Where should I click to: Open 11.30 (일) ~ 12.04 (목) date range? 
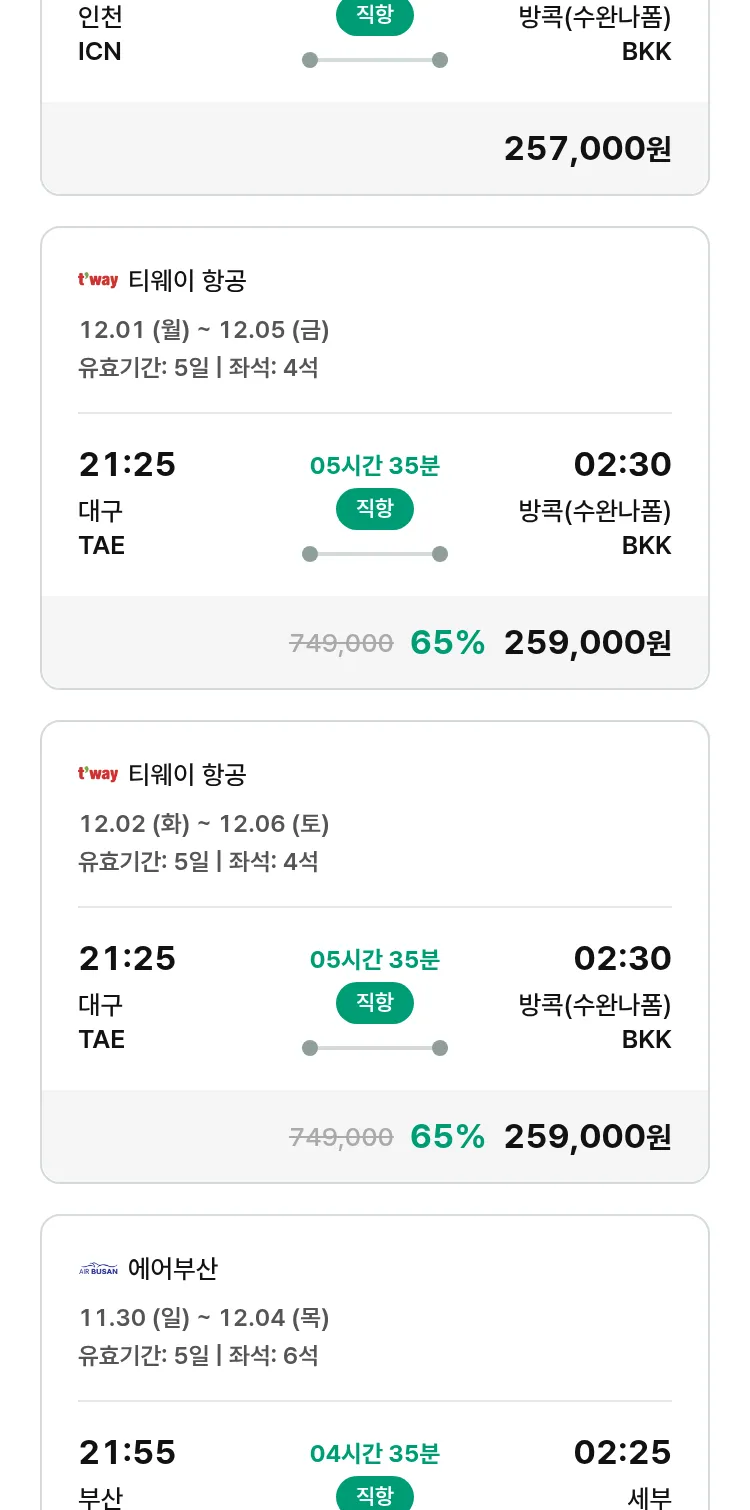pos(204,1318)
